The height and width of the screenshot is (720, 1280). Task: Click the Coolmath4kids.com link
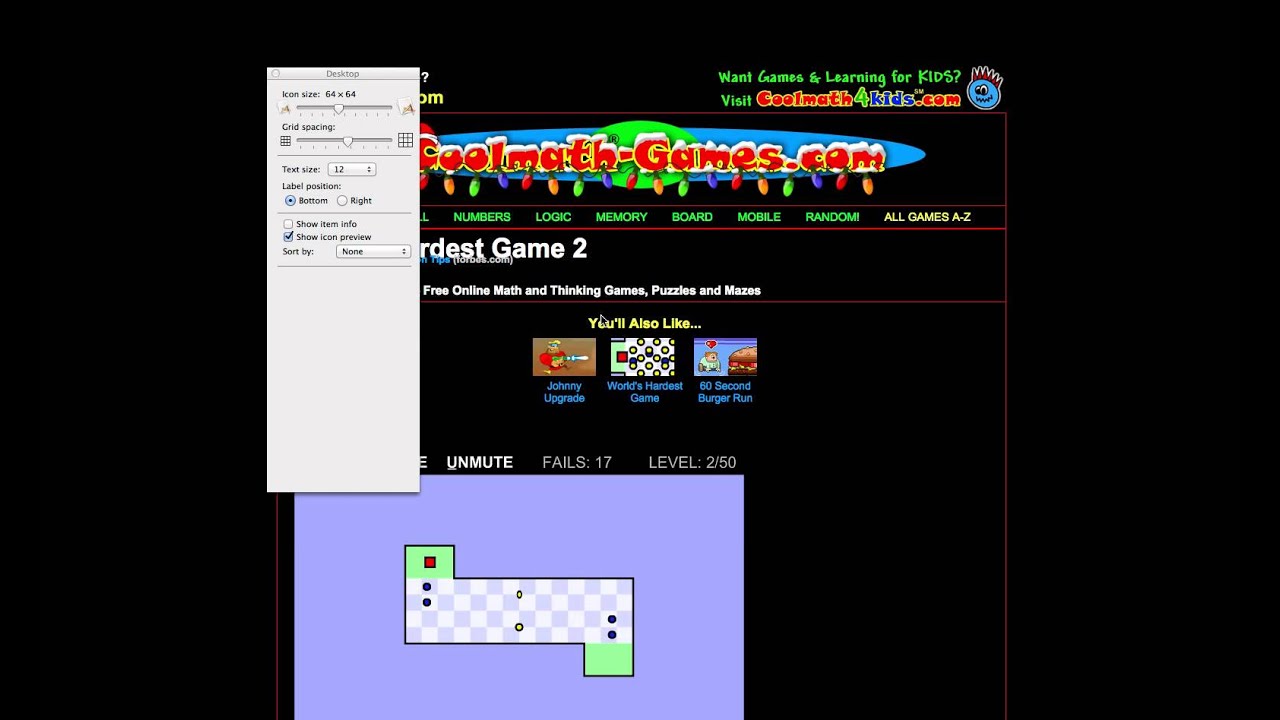858,99
